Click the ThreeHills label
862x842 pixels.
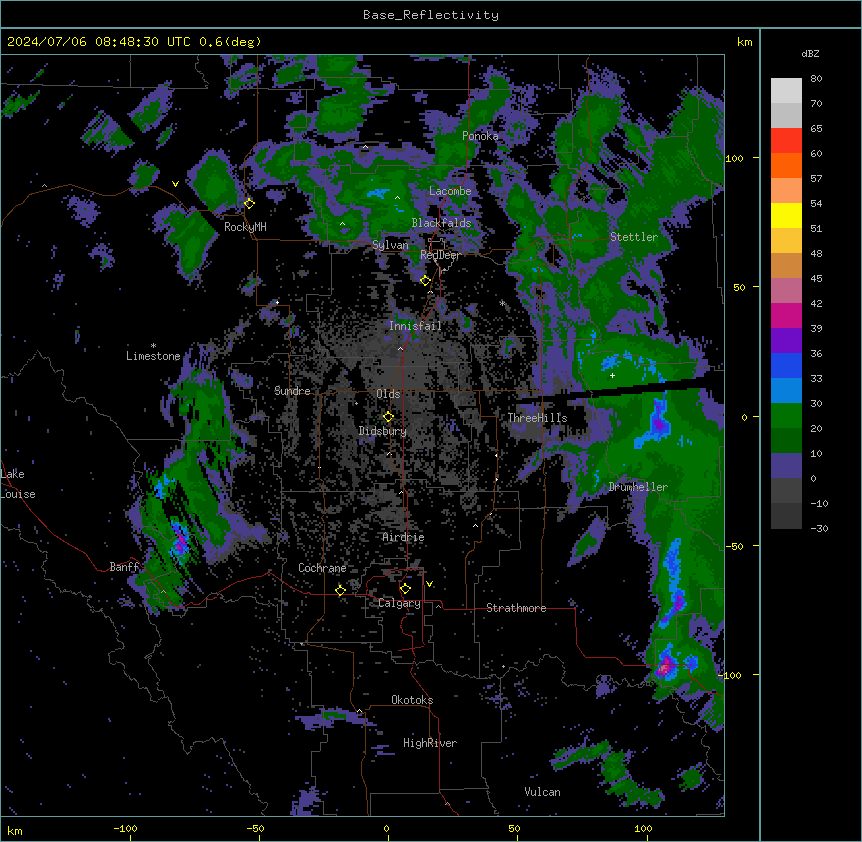pos(538,418)
